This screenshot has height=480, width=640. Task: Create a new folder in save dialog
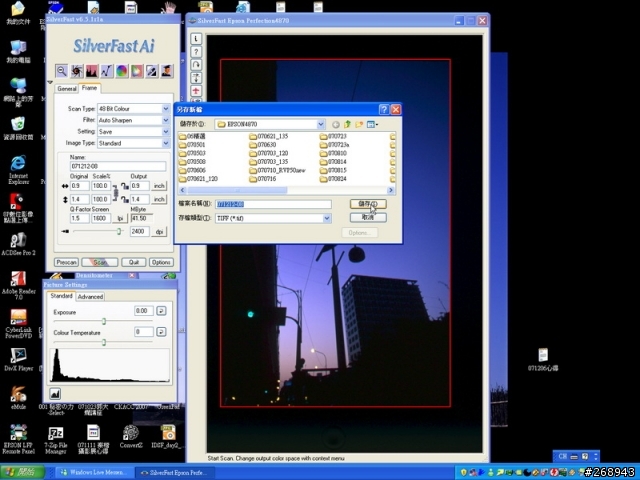[x=359, y=124]
